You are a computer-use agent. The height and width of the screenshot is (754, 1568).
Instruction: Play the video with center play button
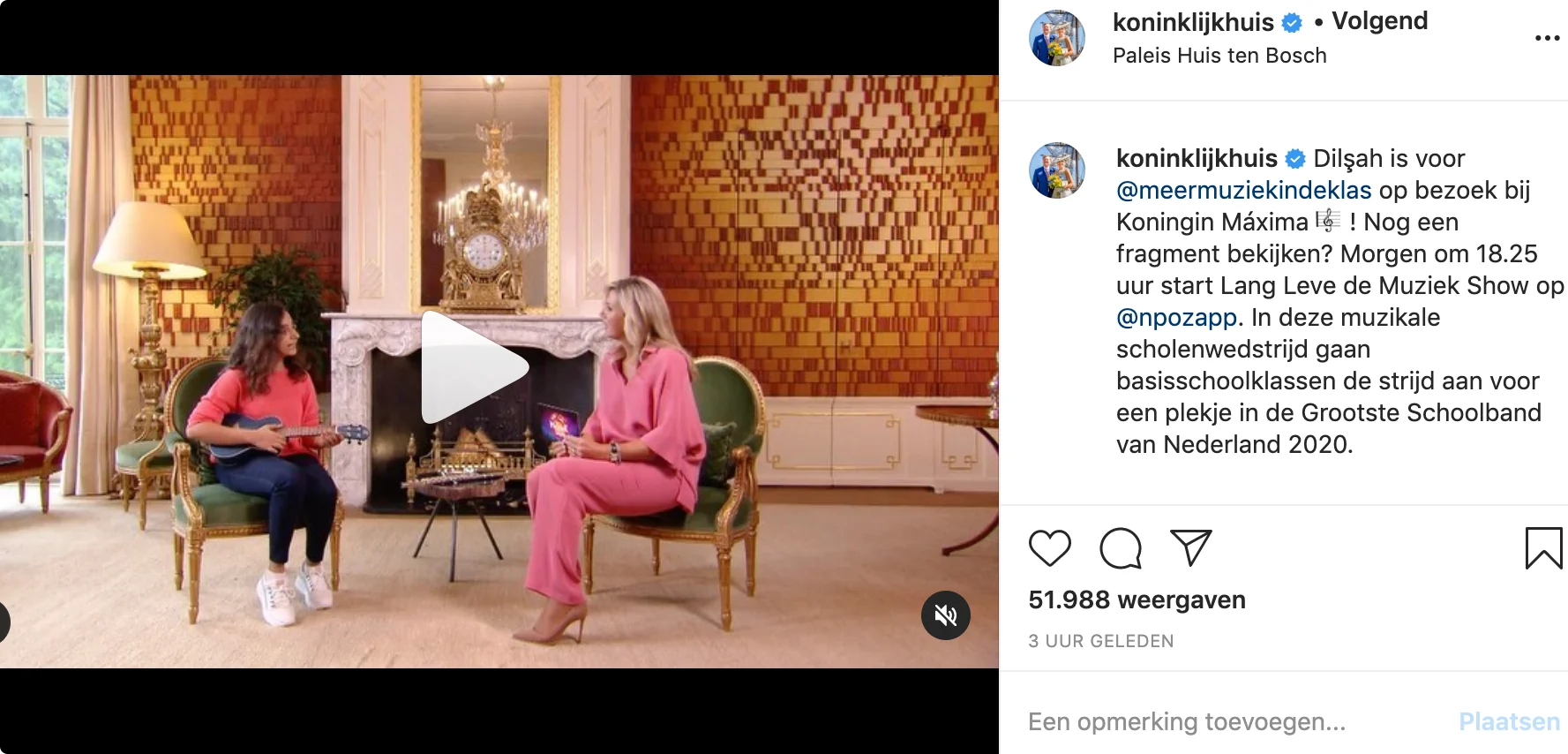coord(474,367)
